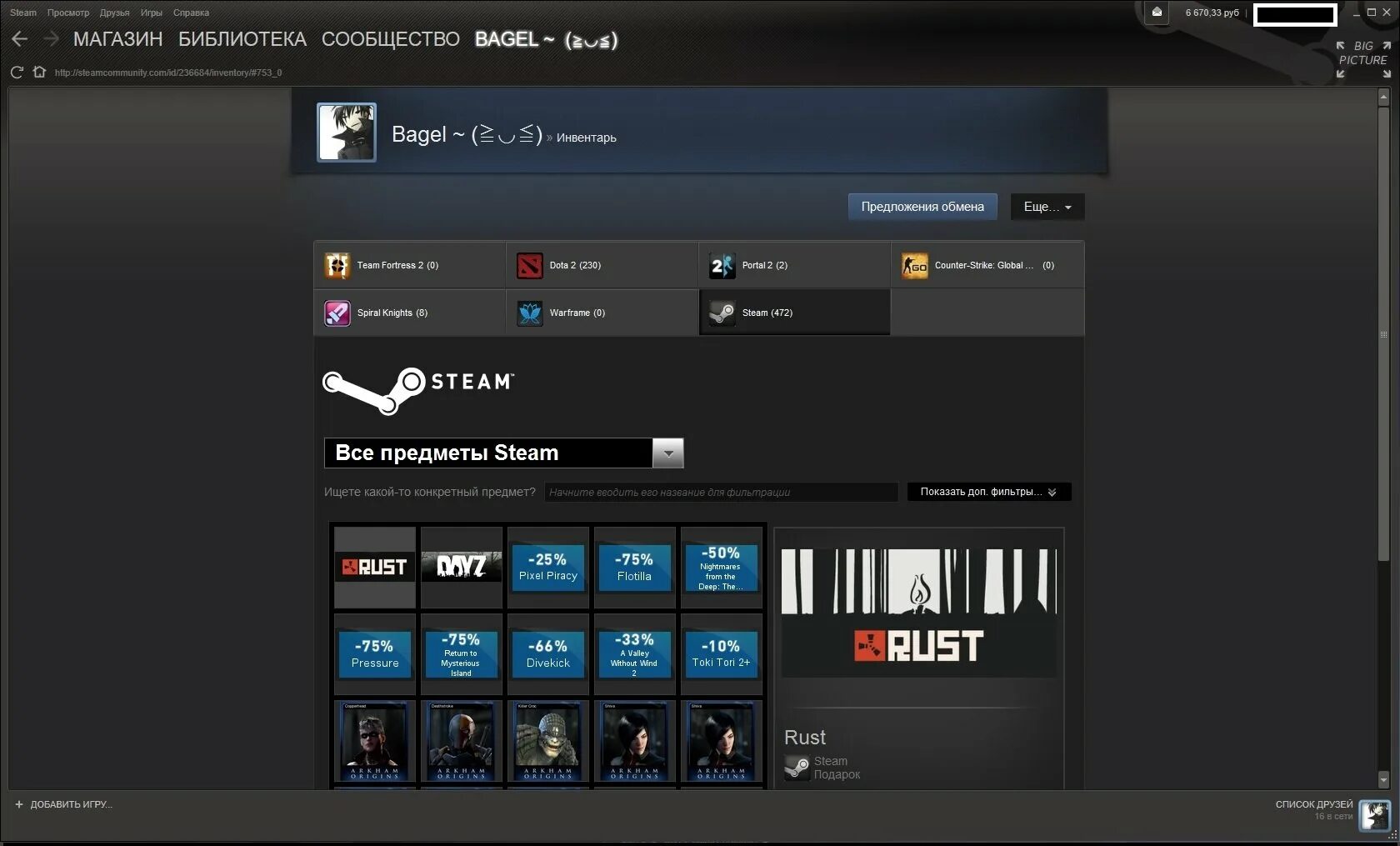Open the БИБЛИОТЕКА library tab
This screenshot has width=1400, height=846.
pyautogui.click(x=242, y=39)
